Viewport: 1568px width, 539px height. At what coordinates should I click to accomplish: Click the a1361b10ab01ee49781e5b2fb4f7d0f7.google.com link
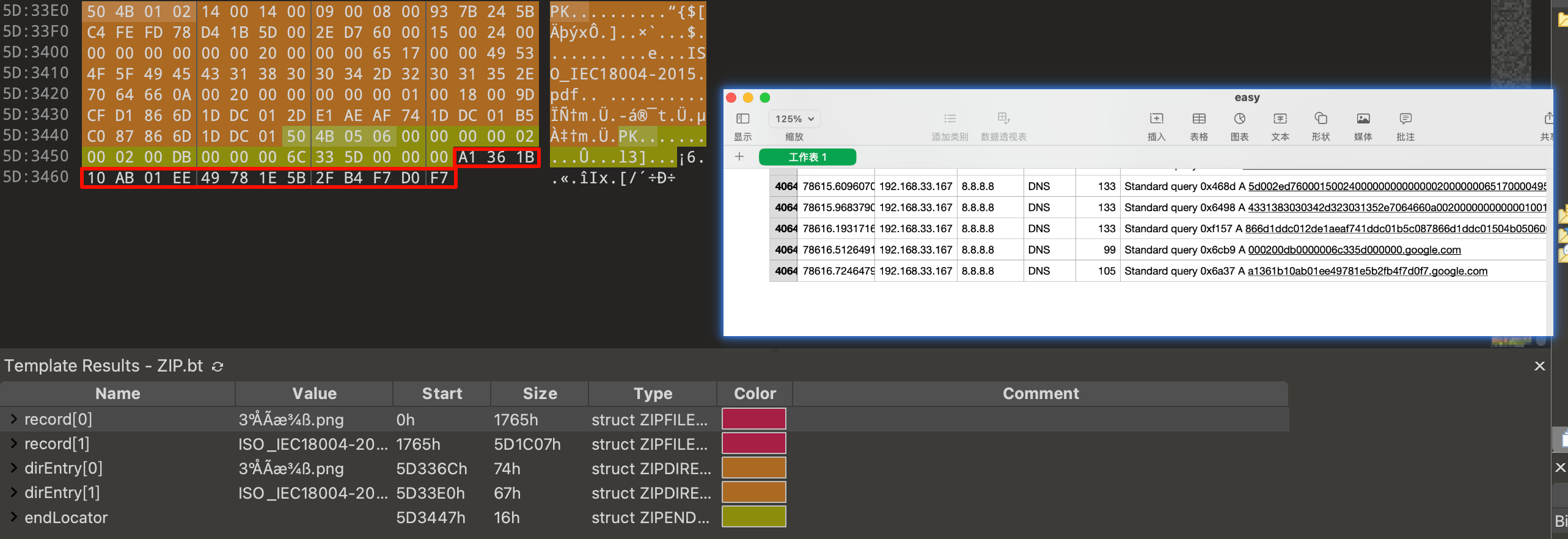point(1367,271)
